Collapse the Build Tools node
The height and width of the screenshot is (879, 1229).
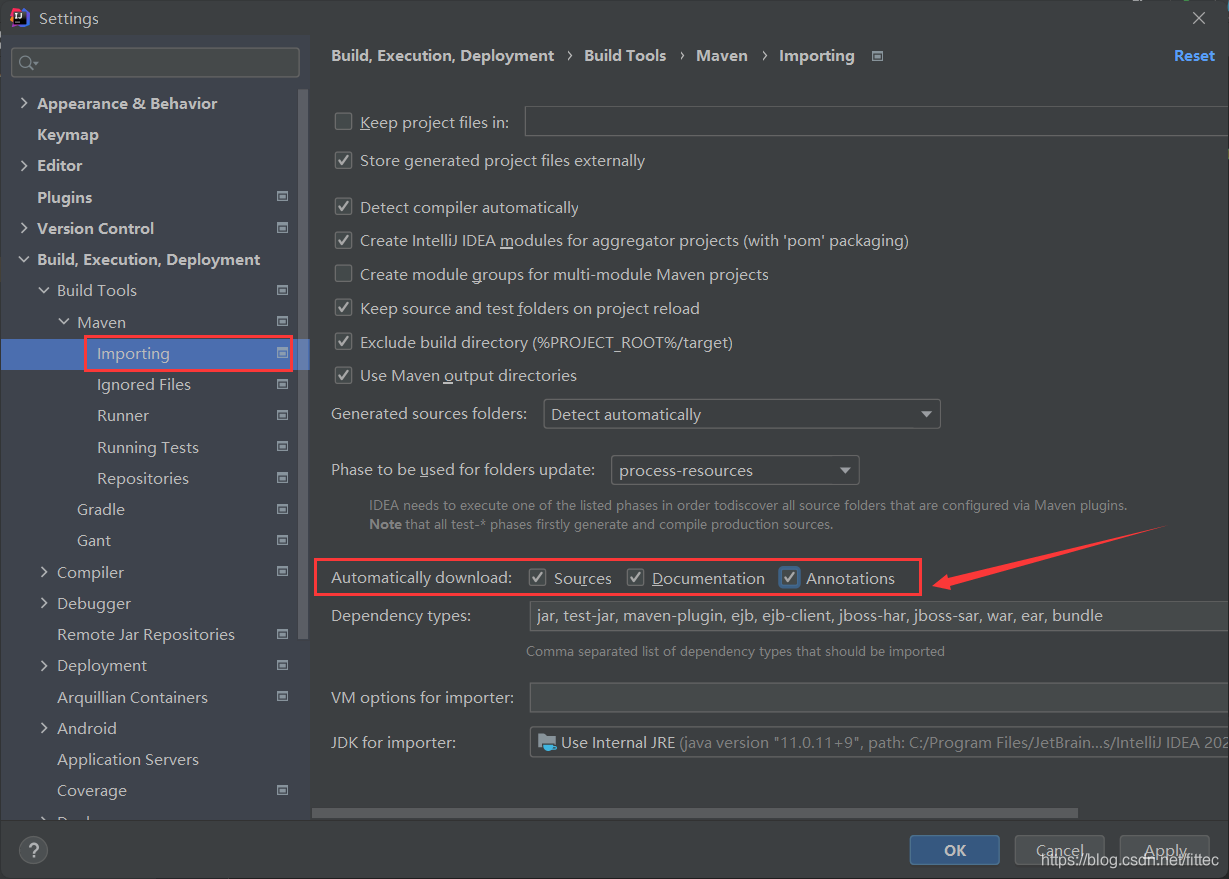pos(44,291)
